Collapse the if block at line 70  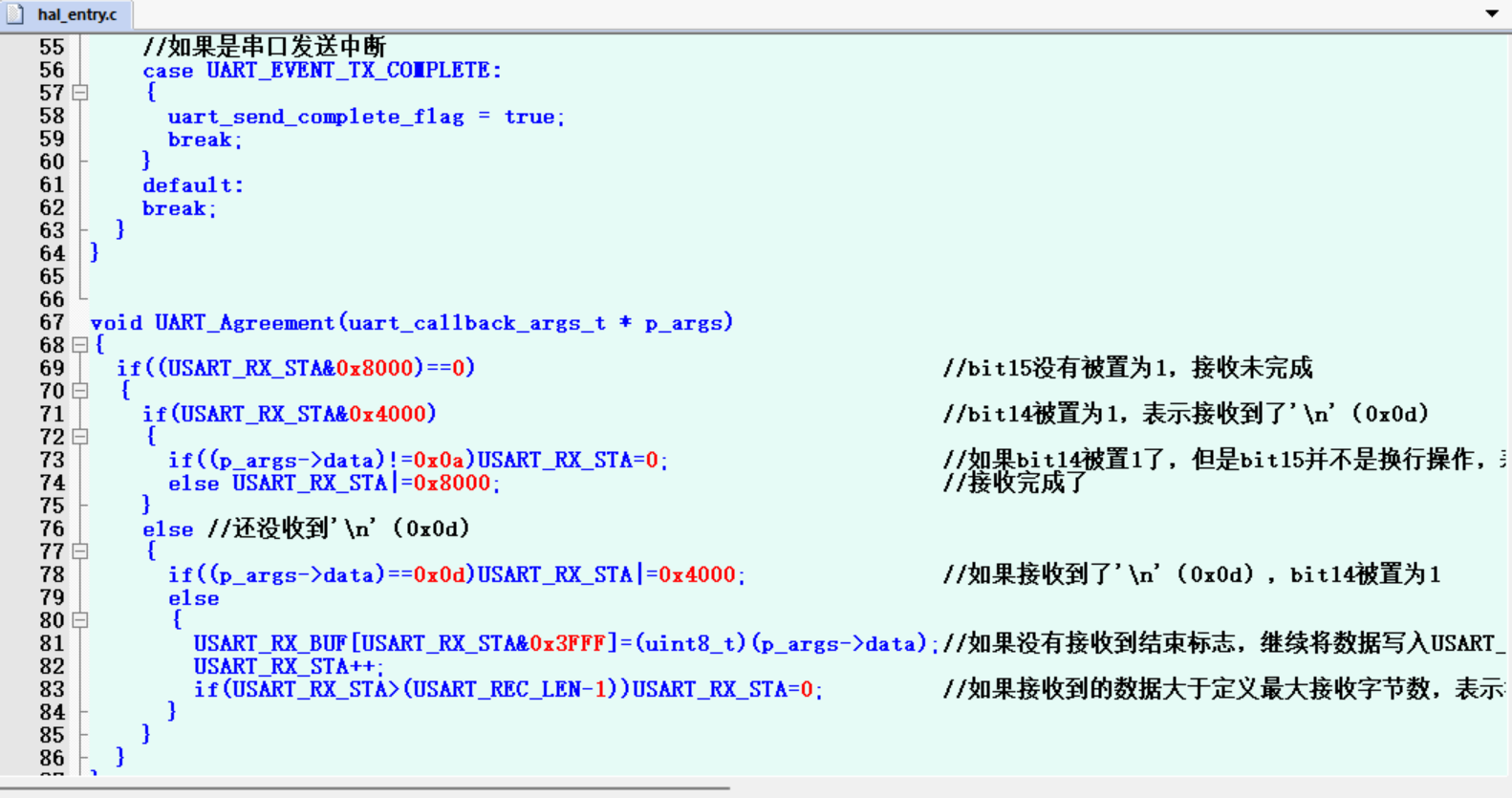[x=80, y=391]
